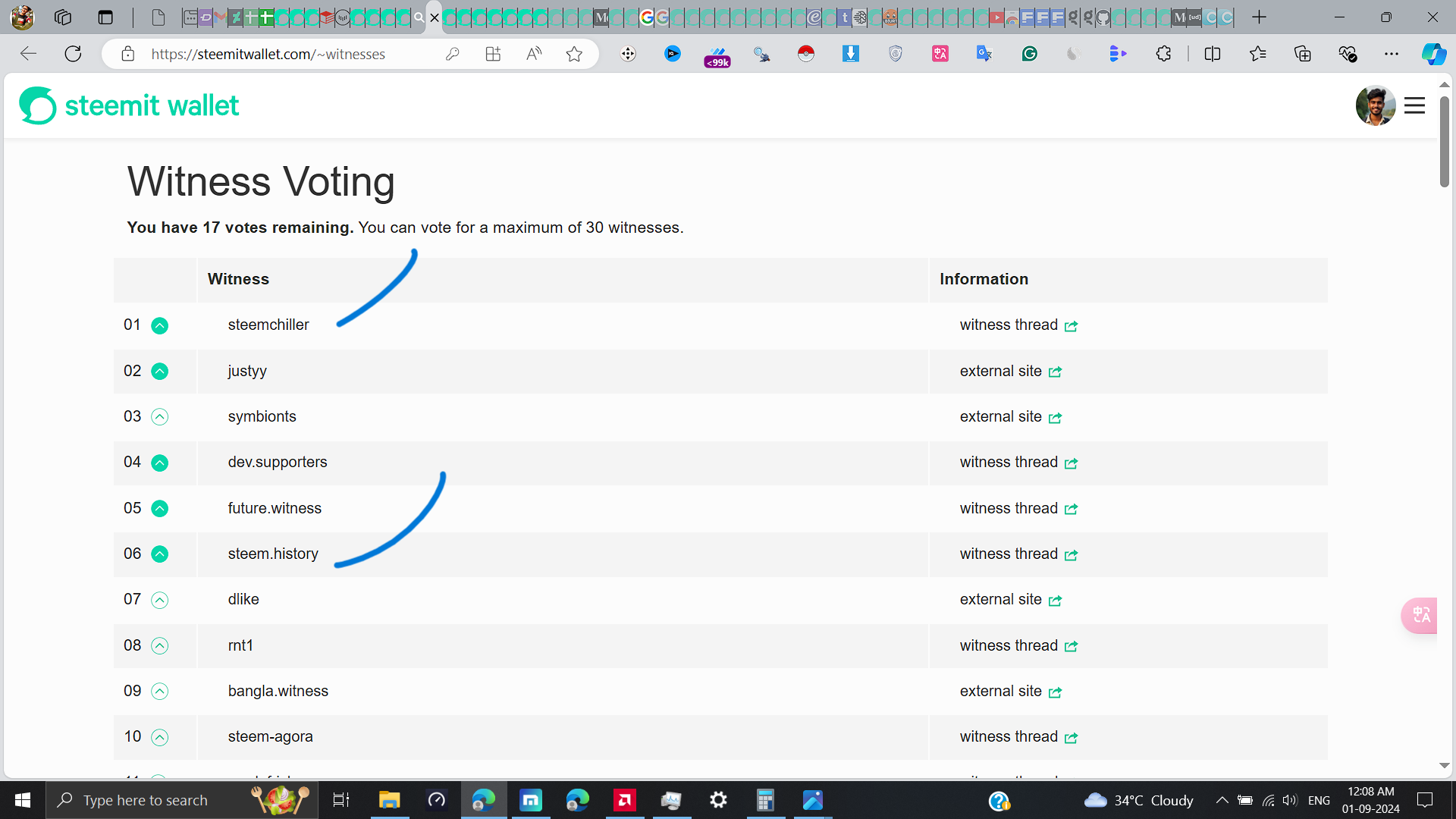Image resolution: width=1456 pixels, height=819 pixels.
Task: Open Edge split screen icon
Action: pyautogui.click(x=1212, y=54)
